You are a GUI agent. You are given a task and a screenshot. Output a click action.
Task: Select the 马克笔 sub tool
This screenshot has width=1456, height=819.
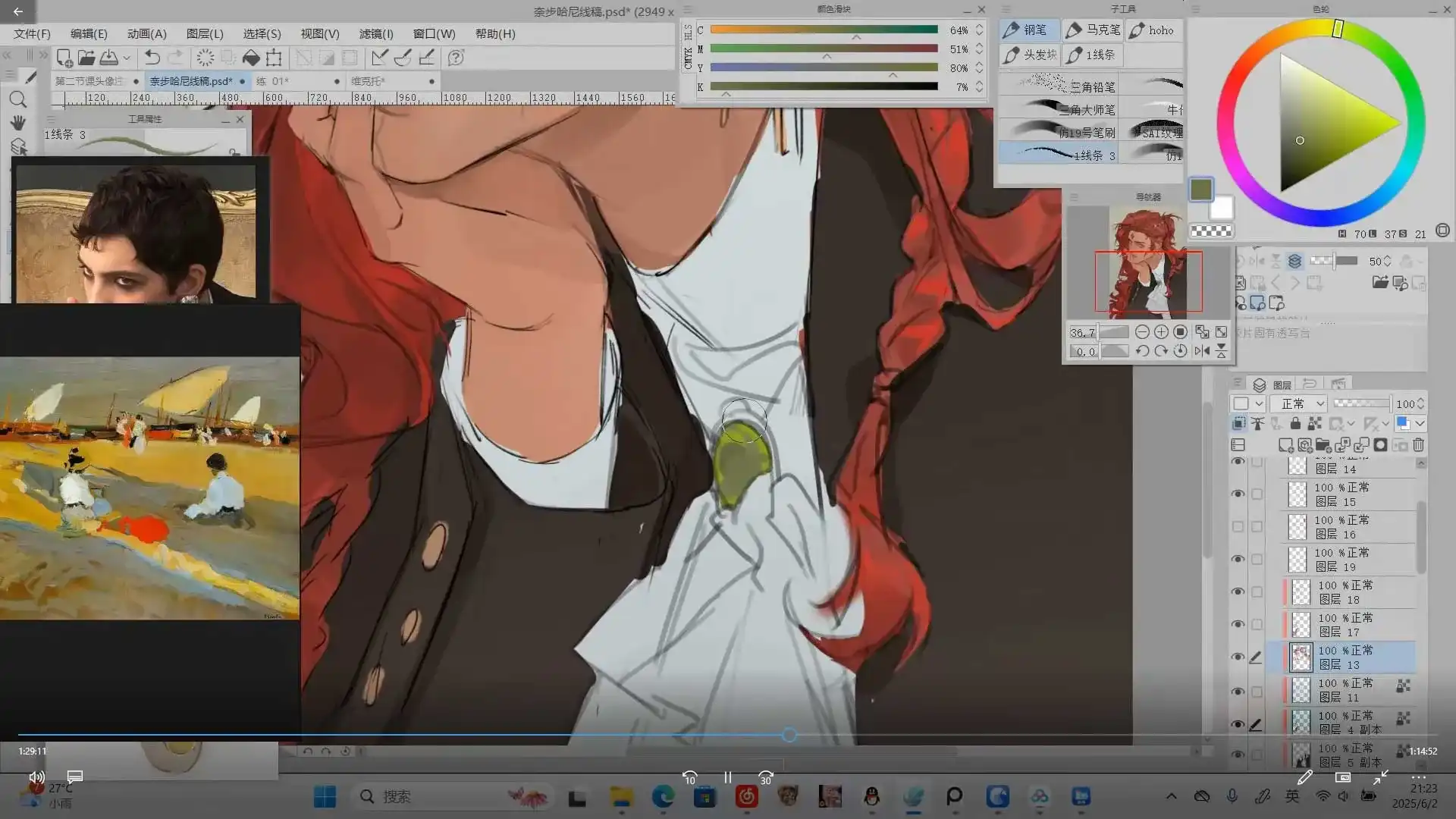point(1094,30)
